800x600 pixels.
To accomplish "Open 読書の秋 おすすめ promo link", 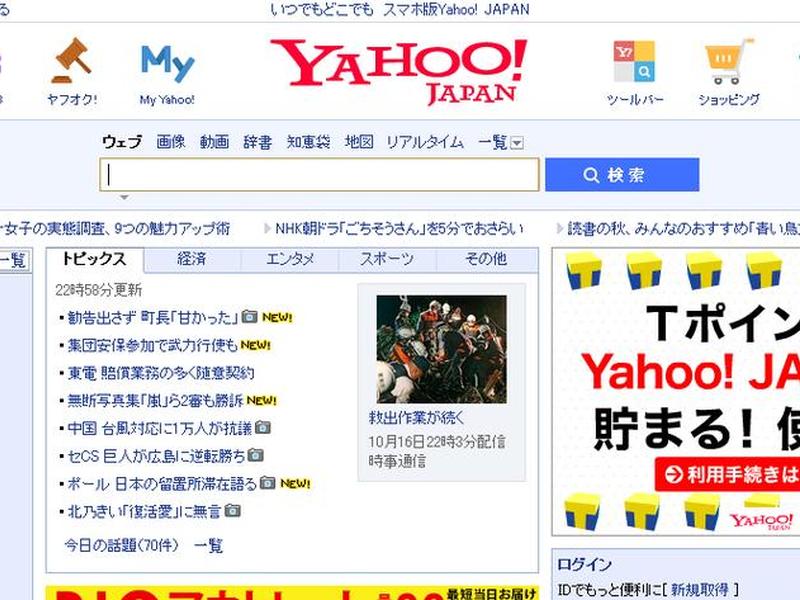I will tap(683, 228).
